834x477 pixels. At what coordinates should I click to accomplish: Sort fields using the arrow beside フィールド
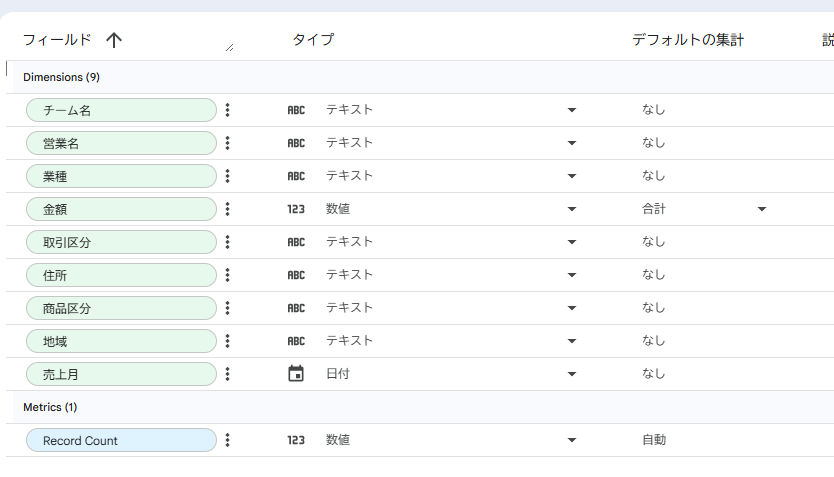tap(114, 40)
